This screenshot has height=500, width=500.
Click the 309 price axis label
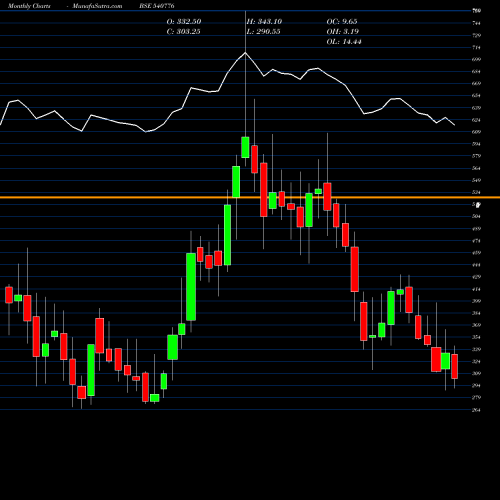476,373
